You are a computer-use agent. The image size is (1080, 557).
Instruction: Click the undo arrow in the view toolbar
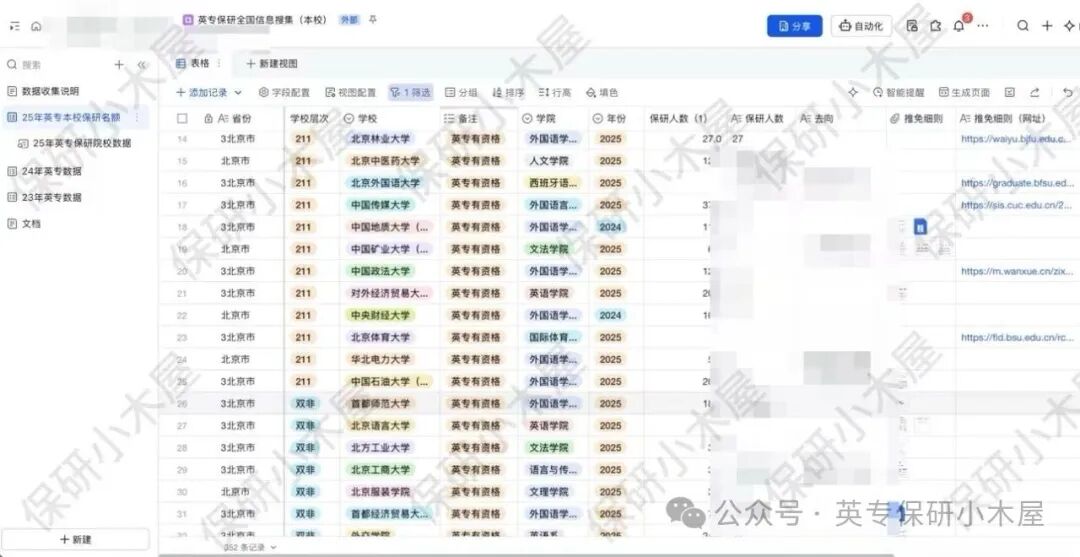click(x=1068, y=92)
